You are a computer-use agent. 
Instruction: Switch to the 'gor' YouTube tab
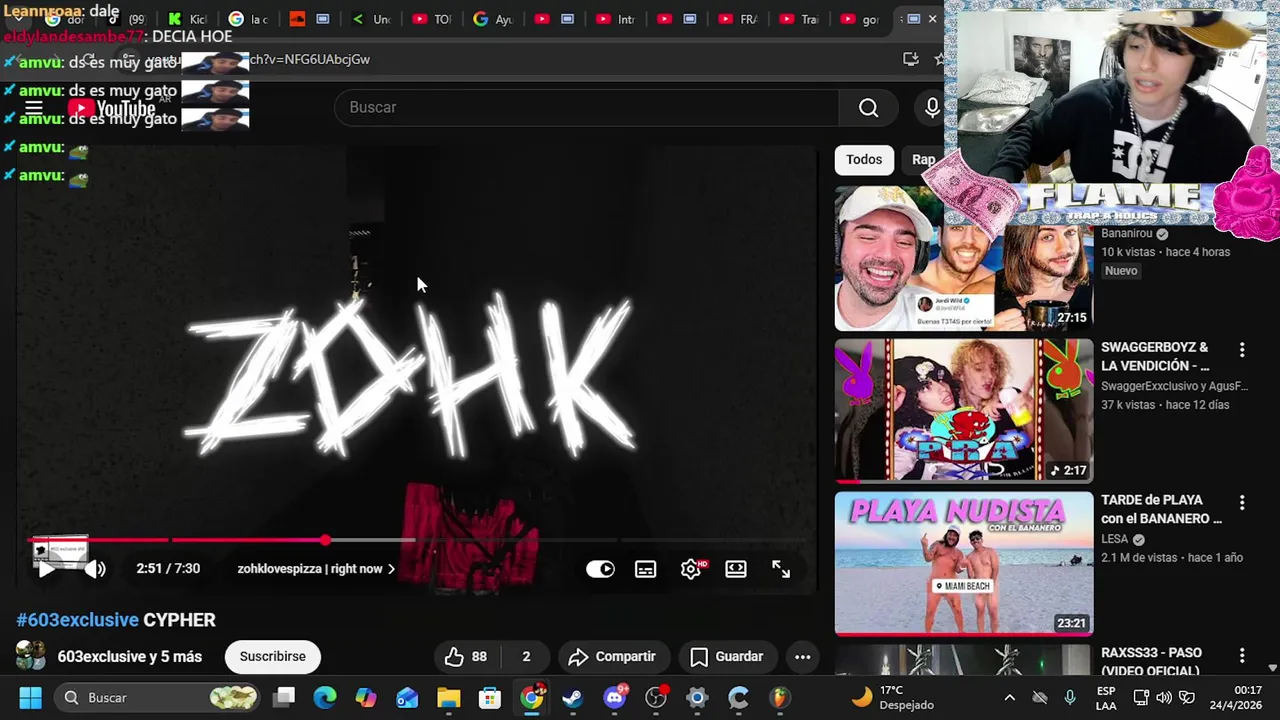tap(860, 19)
